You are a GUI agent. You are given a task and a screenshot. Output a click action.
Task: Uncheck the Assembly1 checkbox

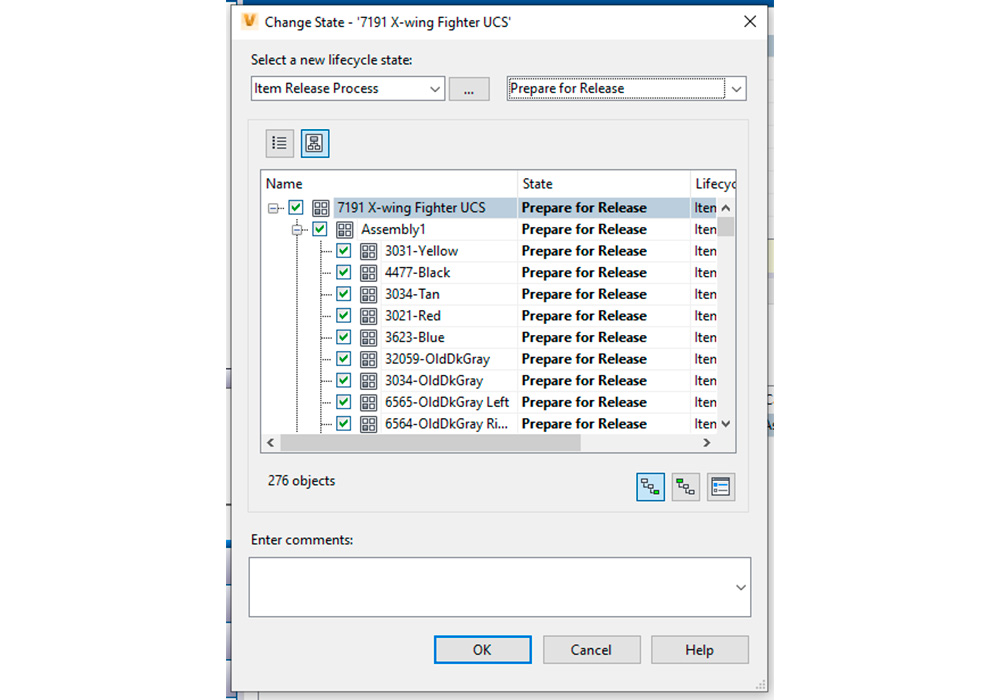(320, 229)
